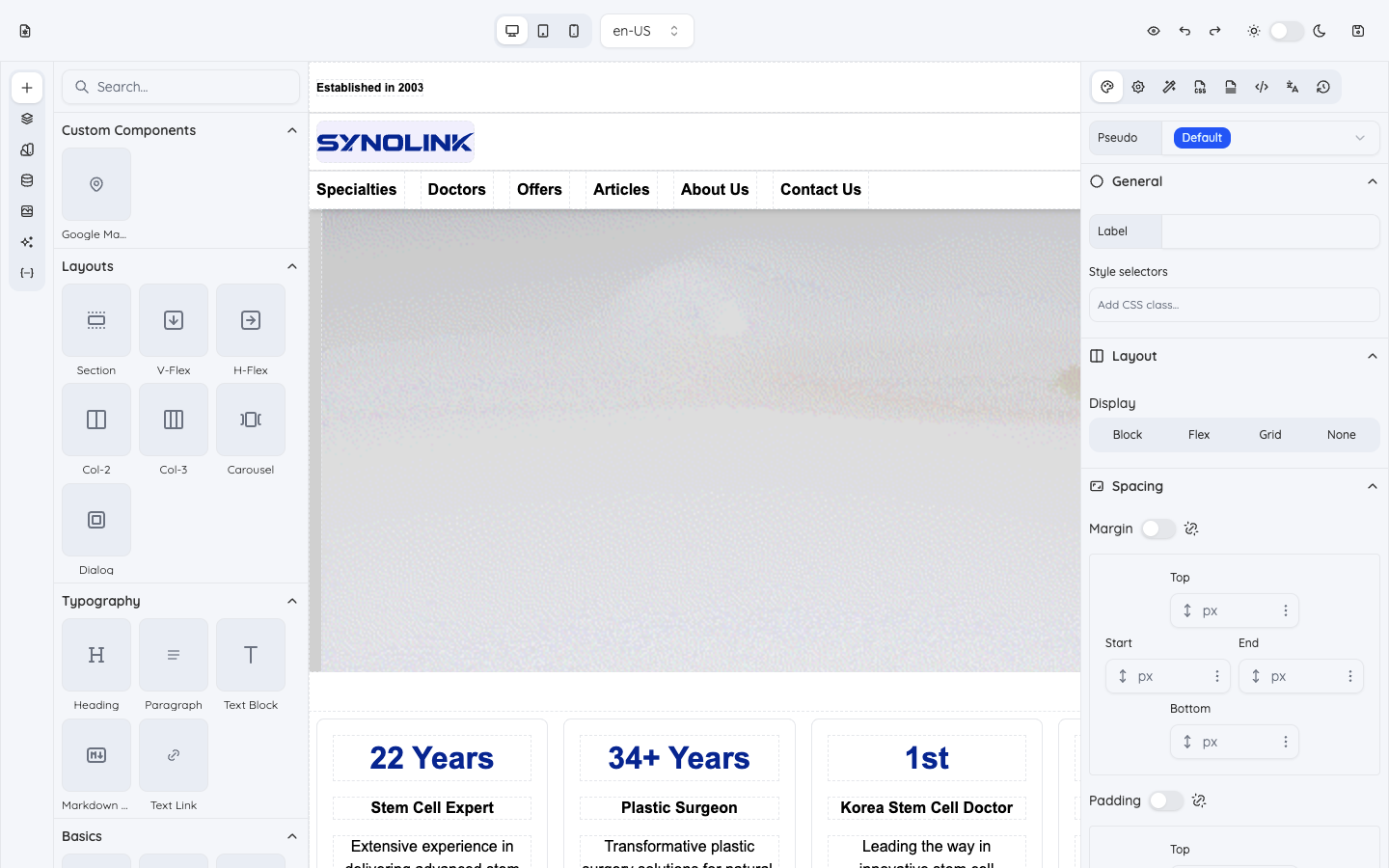Viewport: 1389px width, 868px height.
Task: Click Specialties in the site navigation
Action: coord(356,189)
